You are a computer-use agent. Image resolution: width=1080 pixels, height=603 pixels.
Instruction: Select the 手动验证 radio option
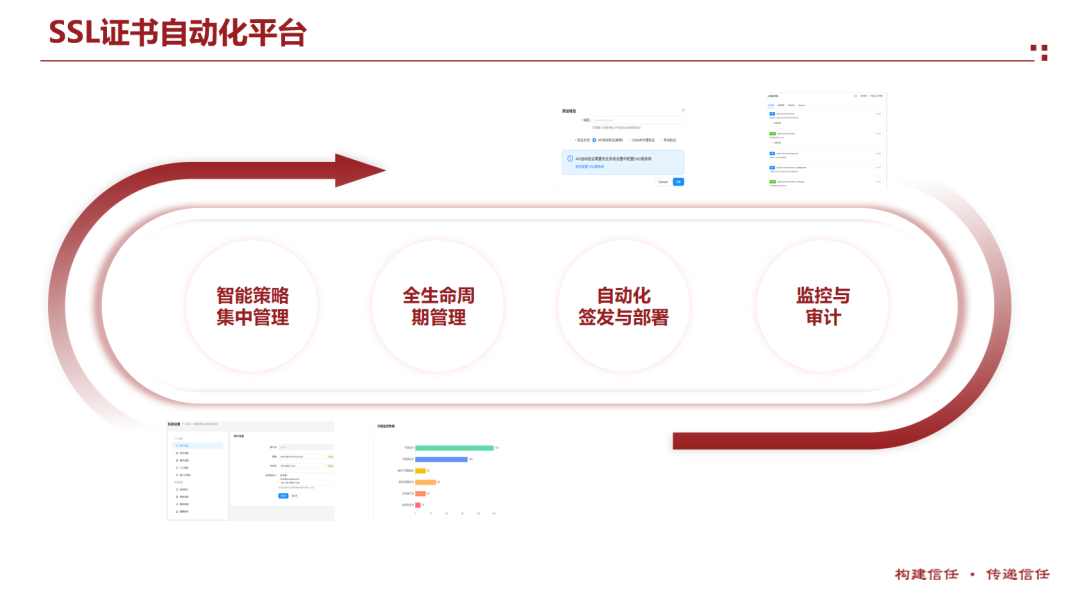coord(660,140)
